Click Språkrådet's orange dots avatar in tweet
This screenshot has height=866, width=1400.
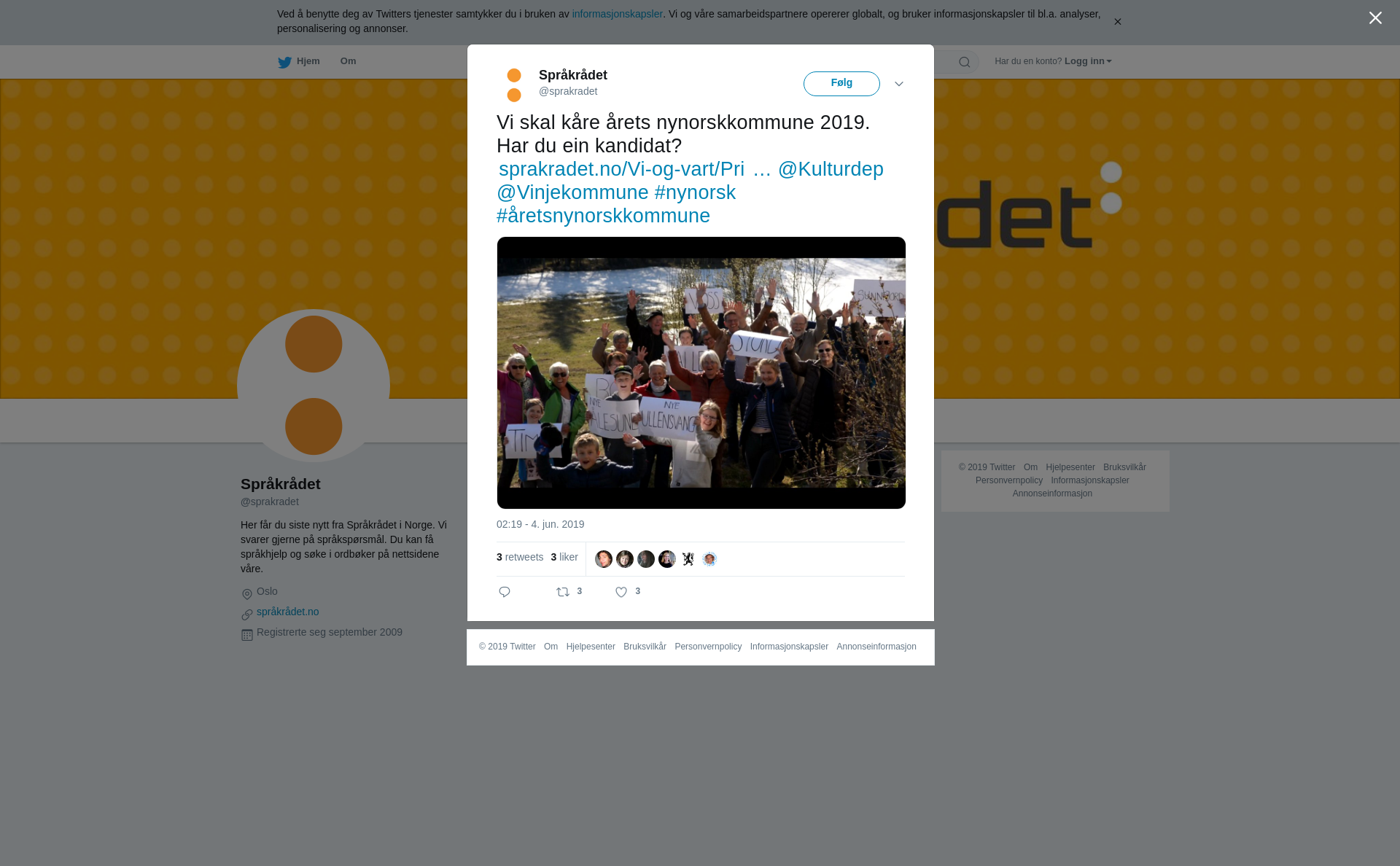point(514,85)
